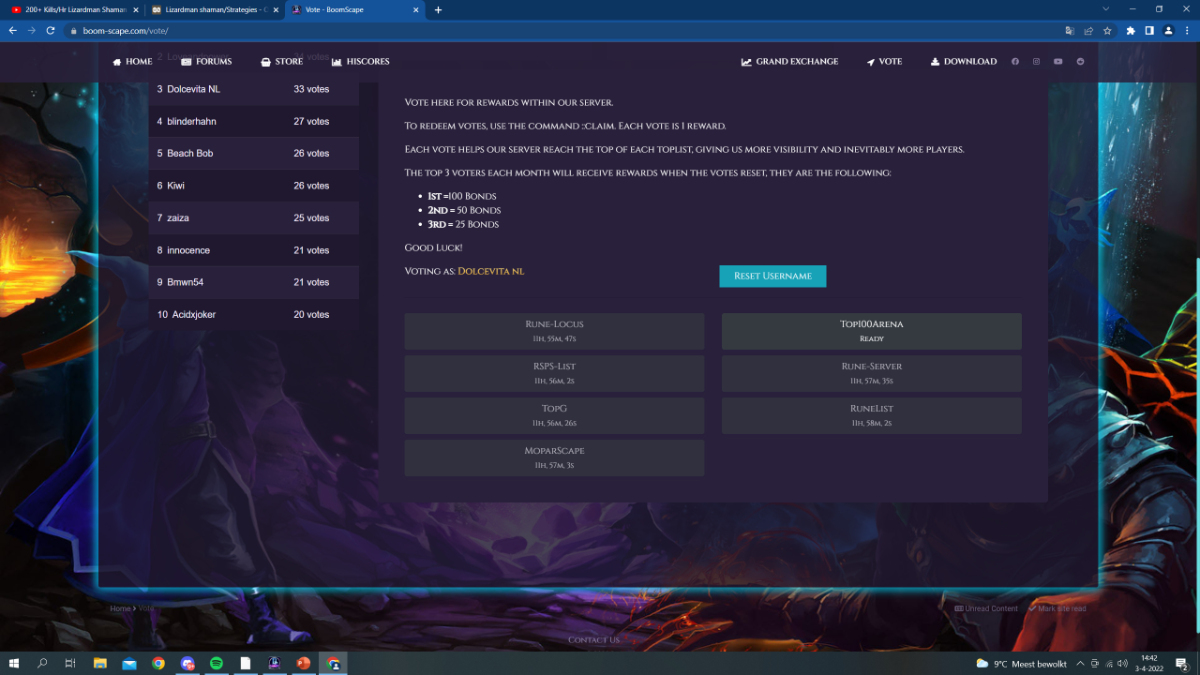Click Mark site read link

click(1057, 608)
